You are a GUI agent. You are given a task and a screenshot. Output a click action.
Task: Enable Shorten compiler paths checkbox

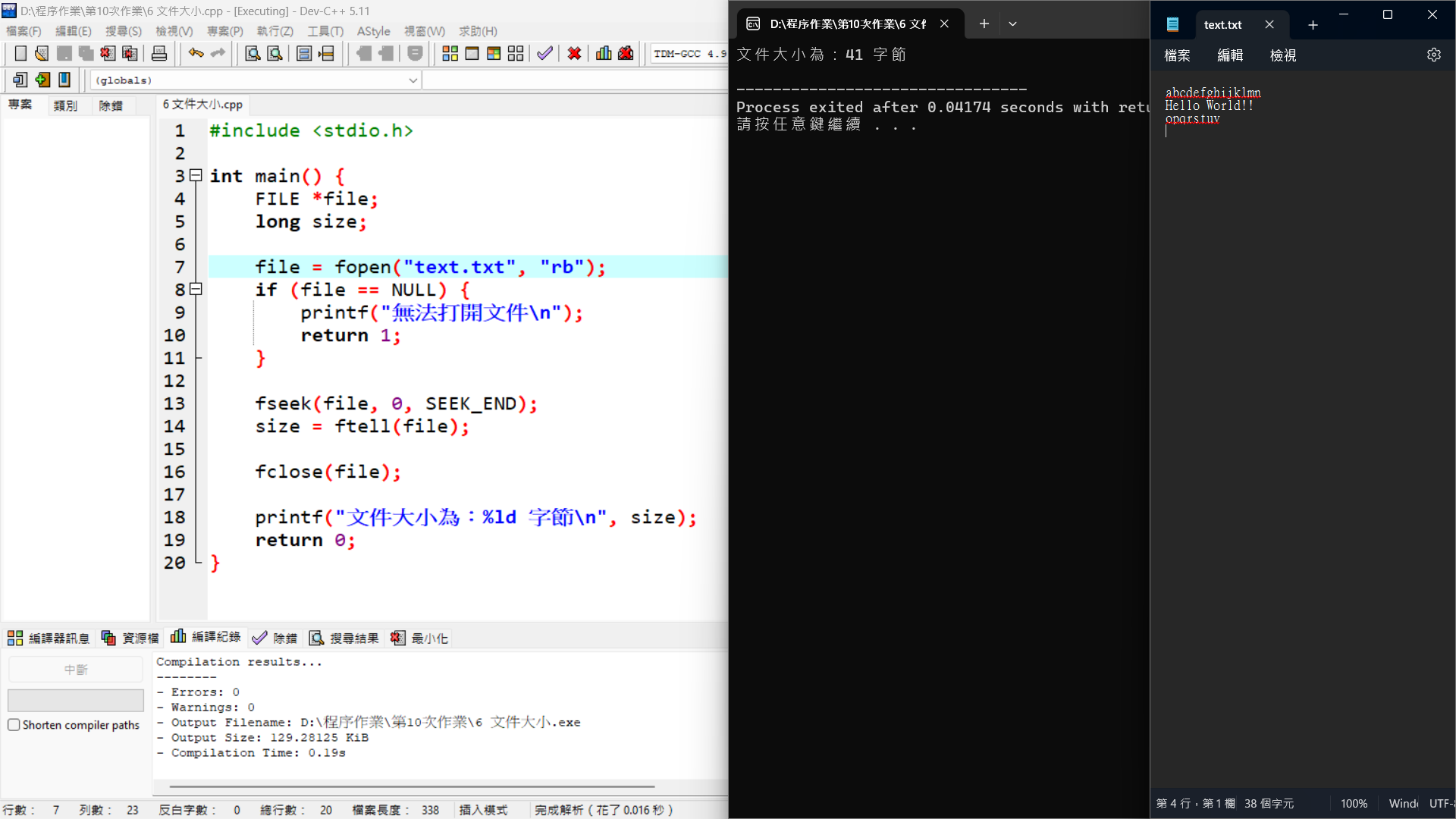14,725
